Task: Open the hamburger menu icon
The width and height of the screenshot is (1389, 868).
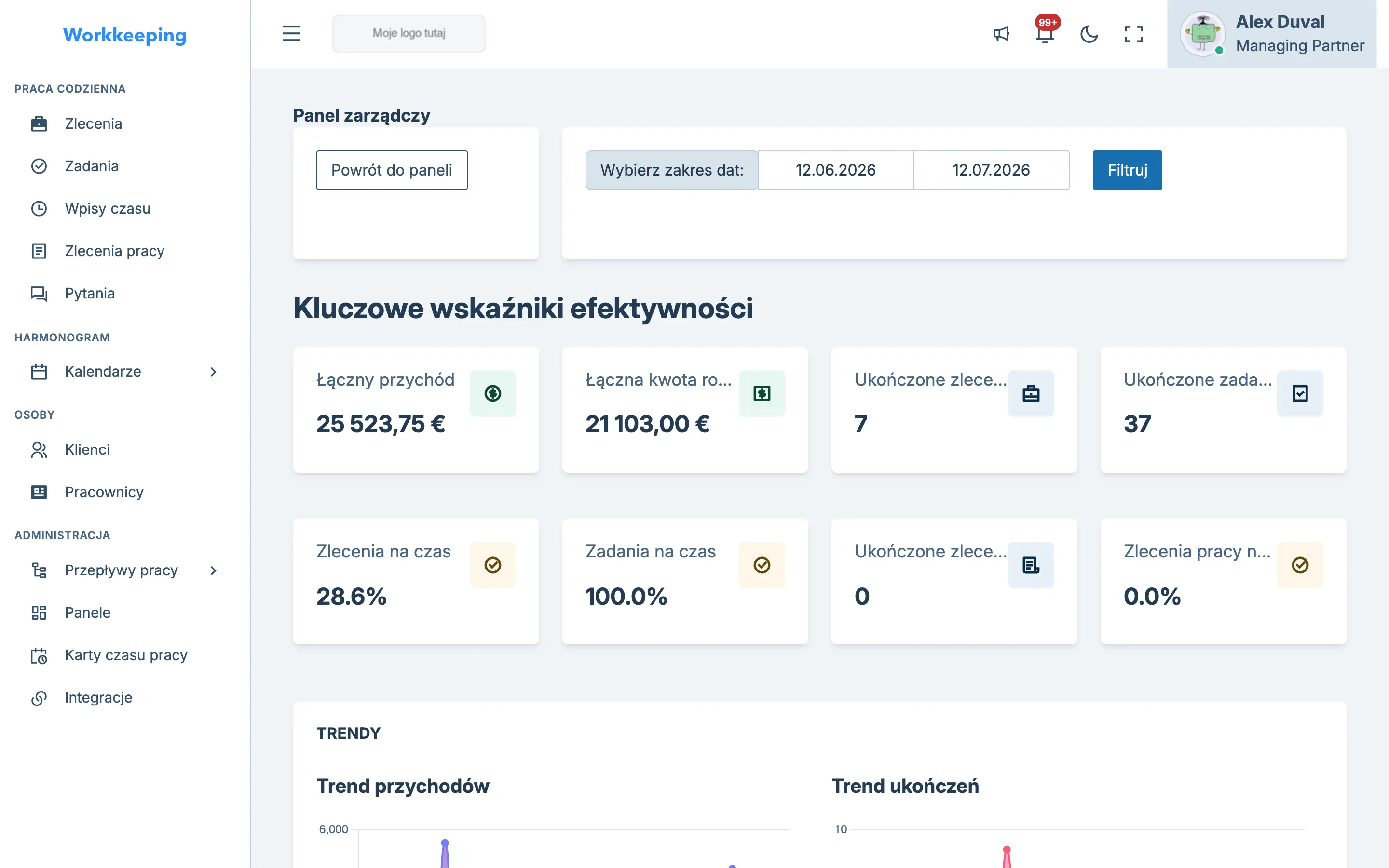Action: tap(291, 33)
